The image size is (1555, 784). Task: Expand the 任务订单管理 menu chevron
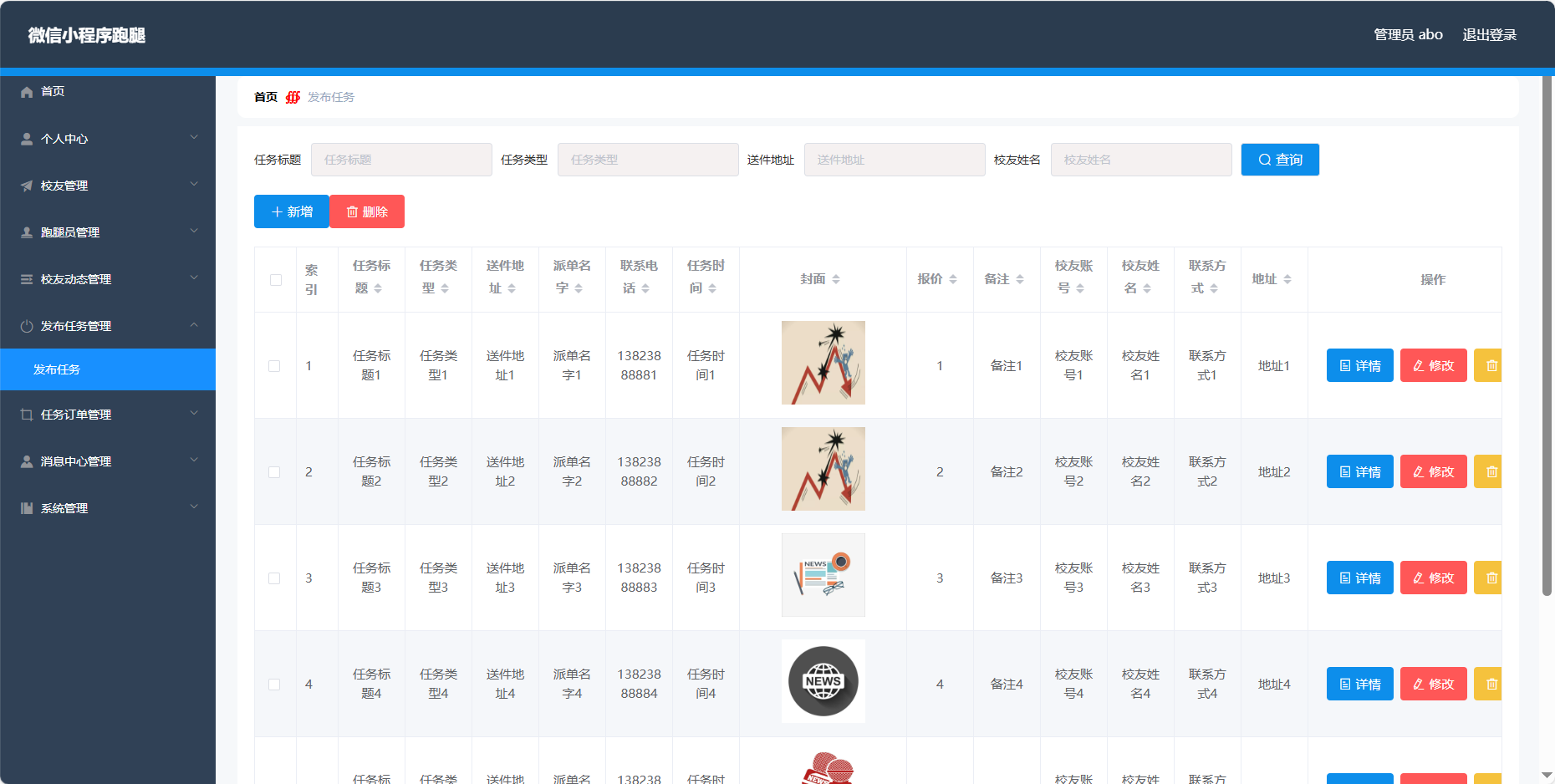tap(194, 413)
